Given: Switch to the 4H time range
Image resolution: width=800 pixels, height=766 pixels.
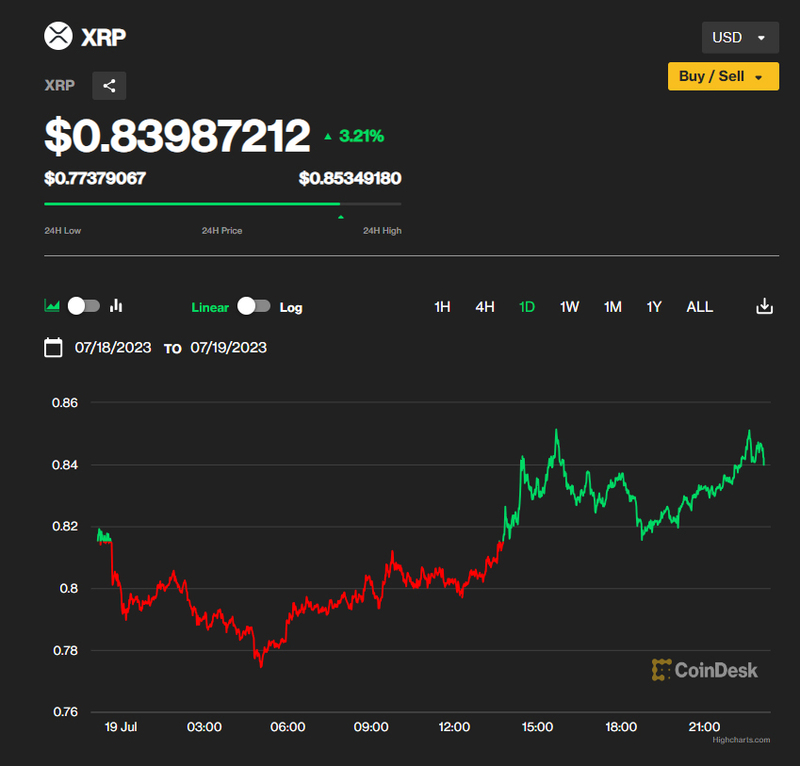Looking at the screenshot, I should click(x=485, y=307).
